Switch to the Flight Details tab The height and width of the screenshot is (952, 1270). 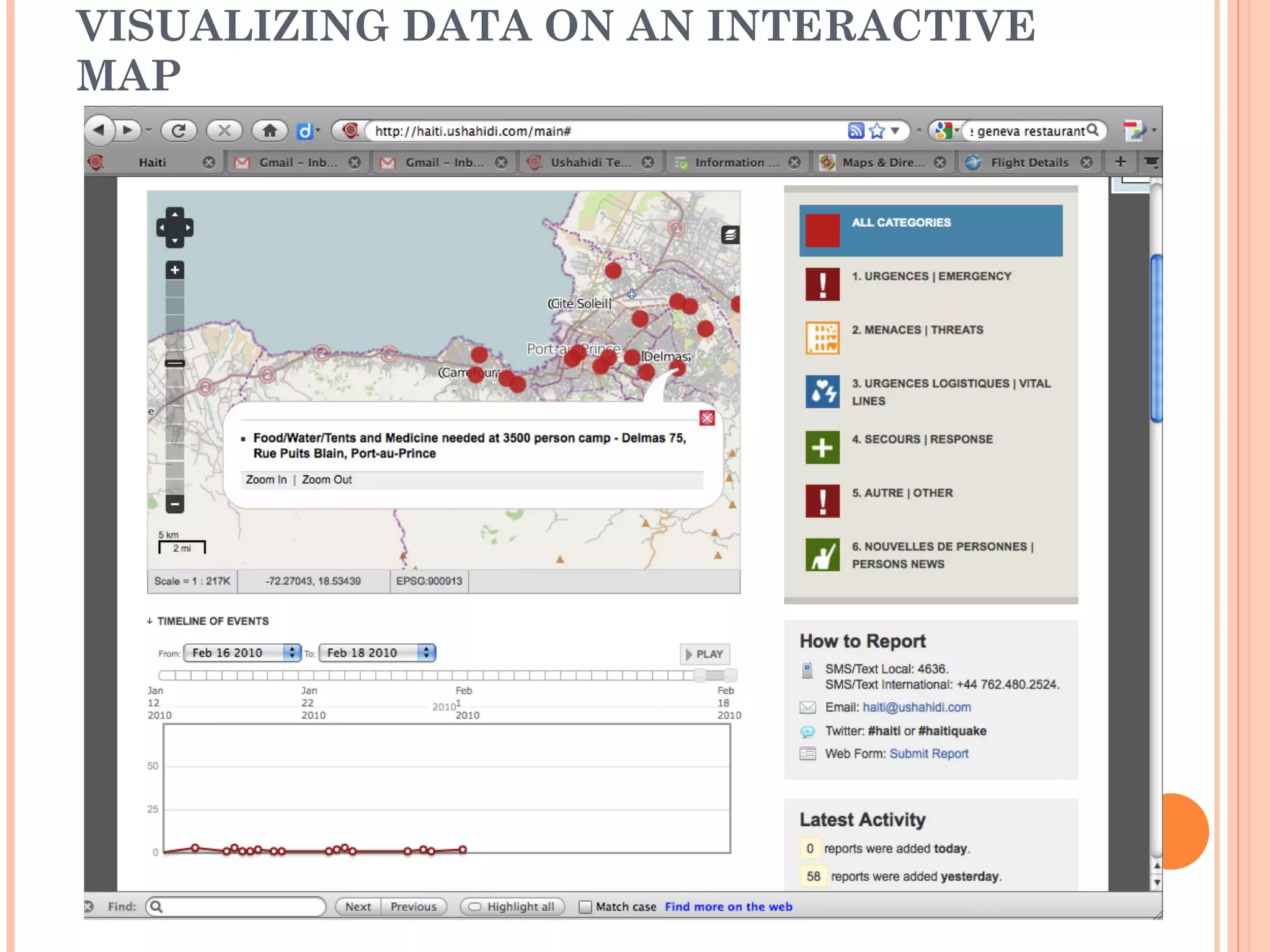coord(1029,162)
